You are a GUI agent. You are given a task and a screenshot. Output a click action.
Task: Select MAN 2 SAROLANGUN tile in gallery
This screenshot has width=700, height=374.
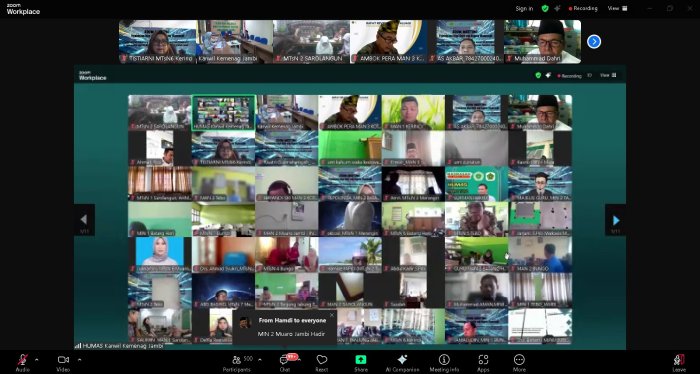(350, 290)
